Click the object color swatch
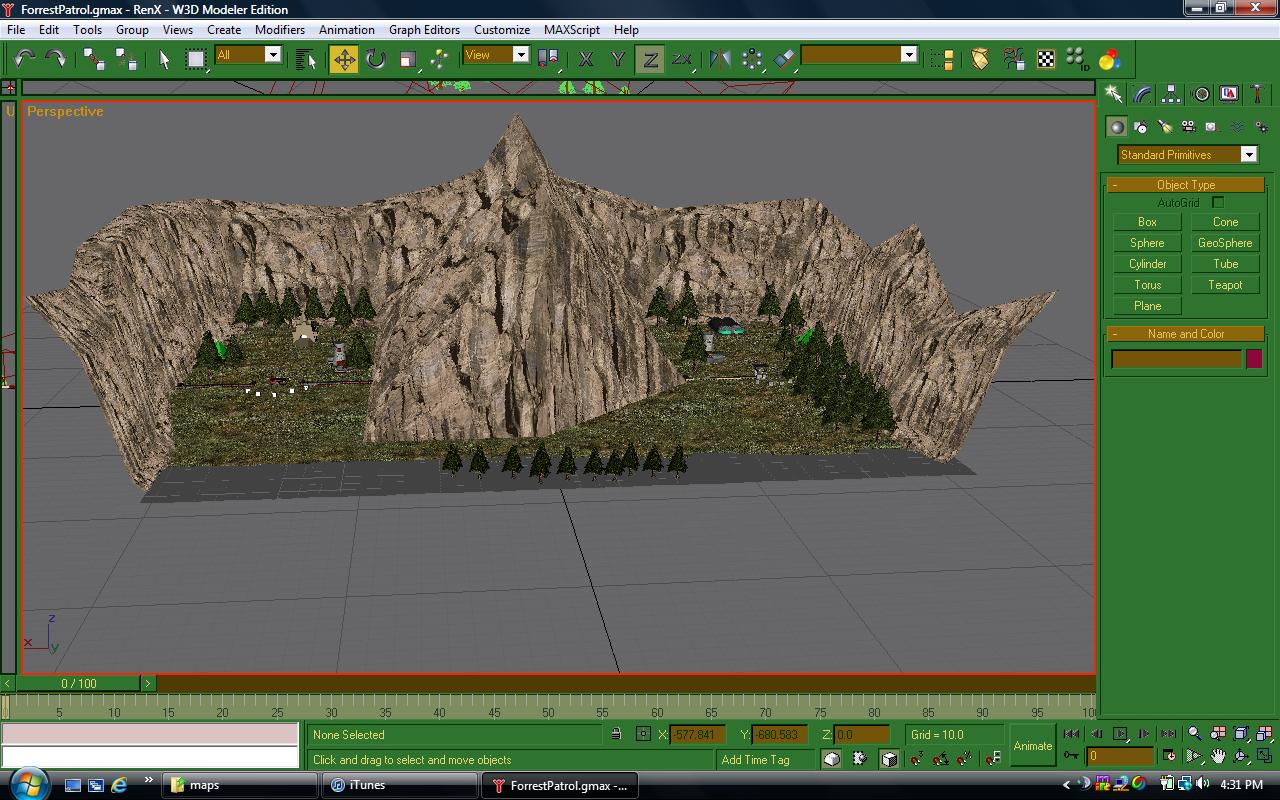The image size is (1280, 800). tap(1254, 359)
